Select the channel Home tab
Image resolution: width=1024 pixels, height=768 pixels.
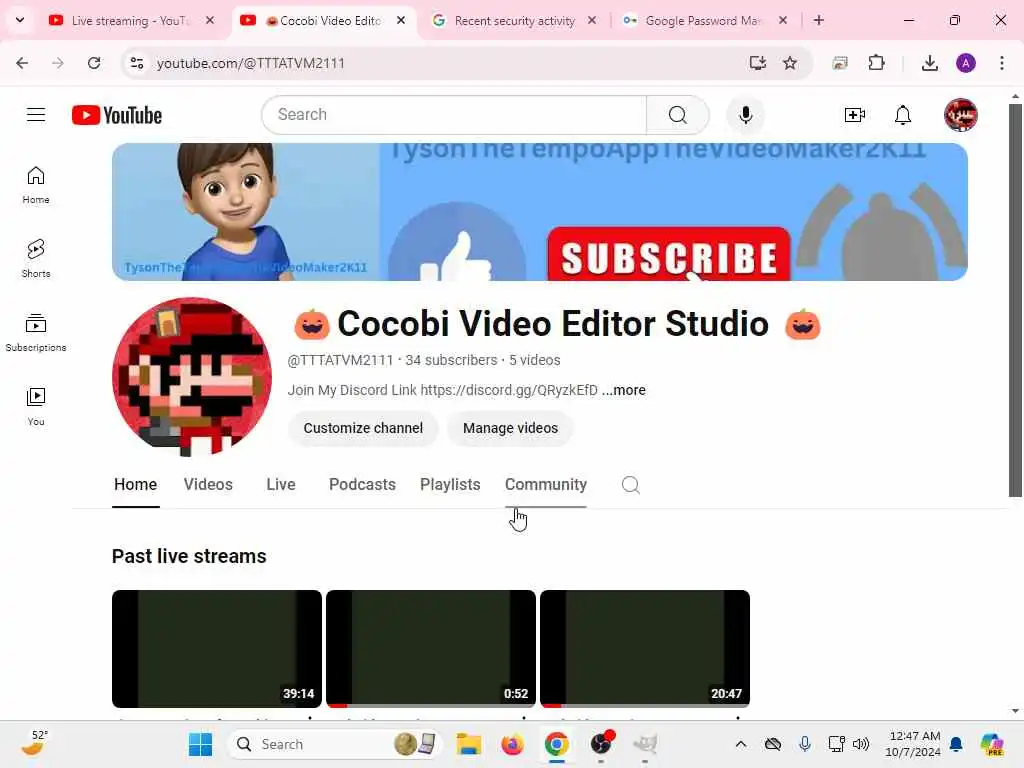click(135, 485)
